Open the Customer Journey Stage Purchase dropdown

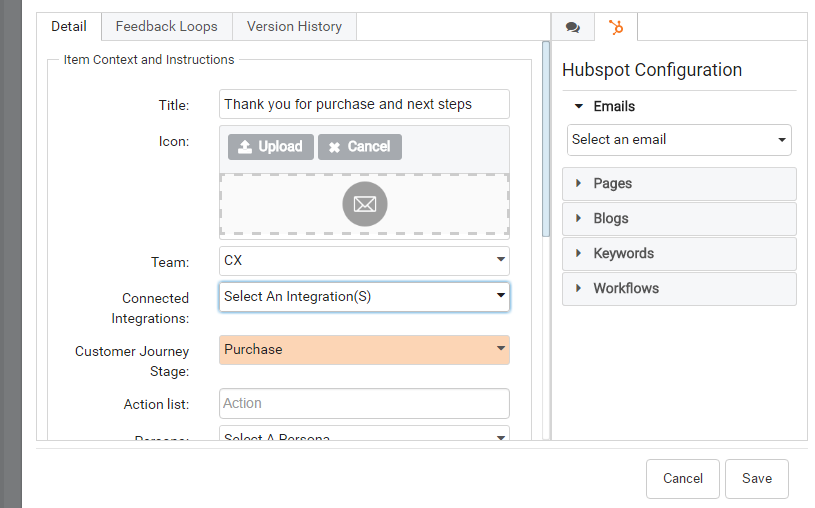click(364, 350)
